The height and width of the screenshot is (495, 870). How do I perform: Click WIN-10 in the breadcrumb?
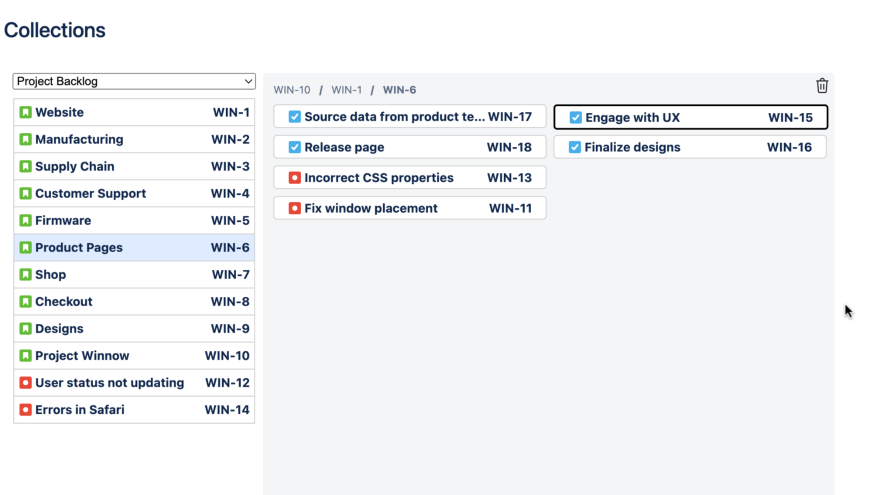[x=292, y=90]
